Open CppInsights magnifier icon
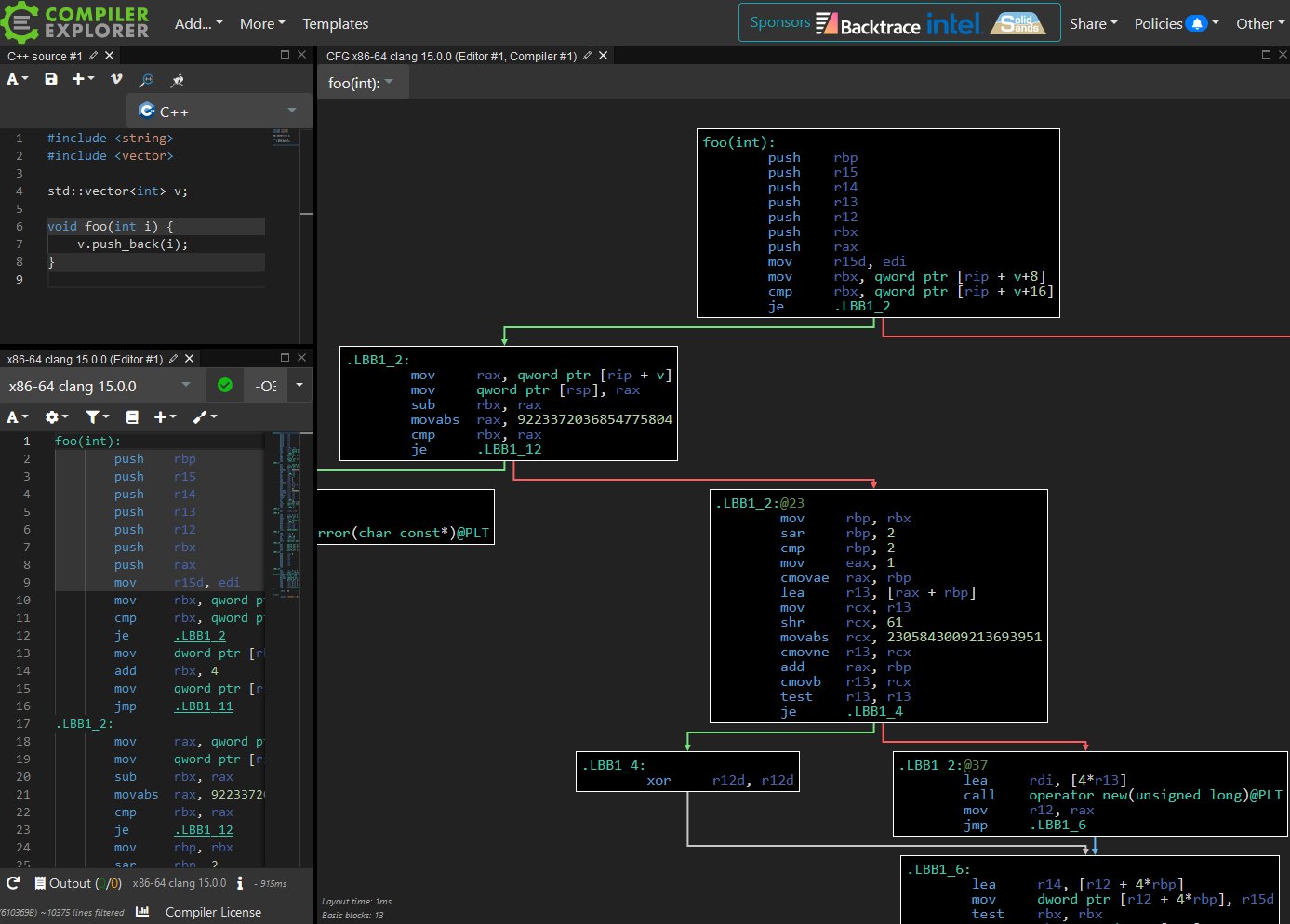This screenshot has width=1290, height=924. [x=146, y=80]
